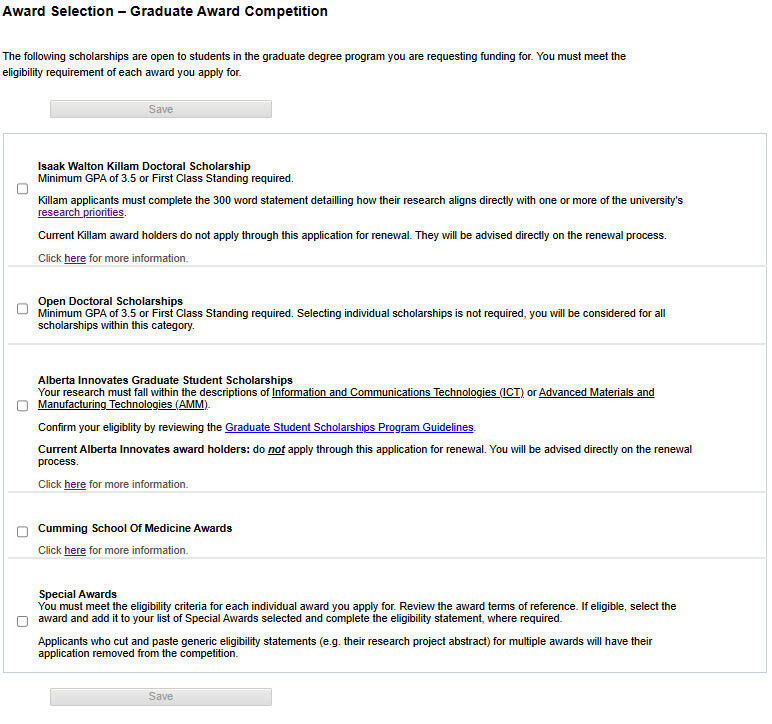Open the Graduate Student Scholarships Program Guidelines link
772x724 pixels.
pos(349,428)
